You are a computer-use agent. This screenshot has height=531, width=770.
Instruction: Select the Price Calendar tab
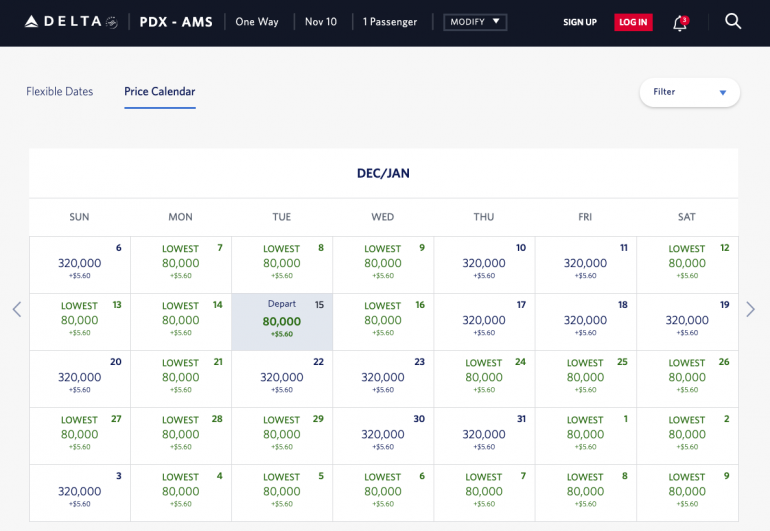159,92
